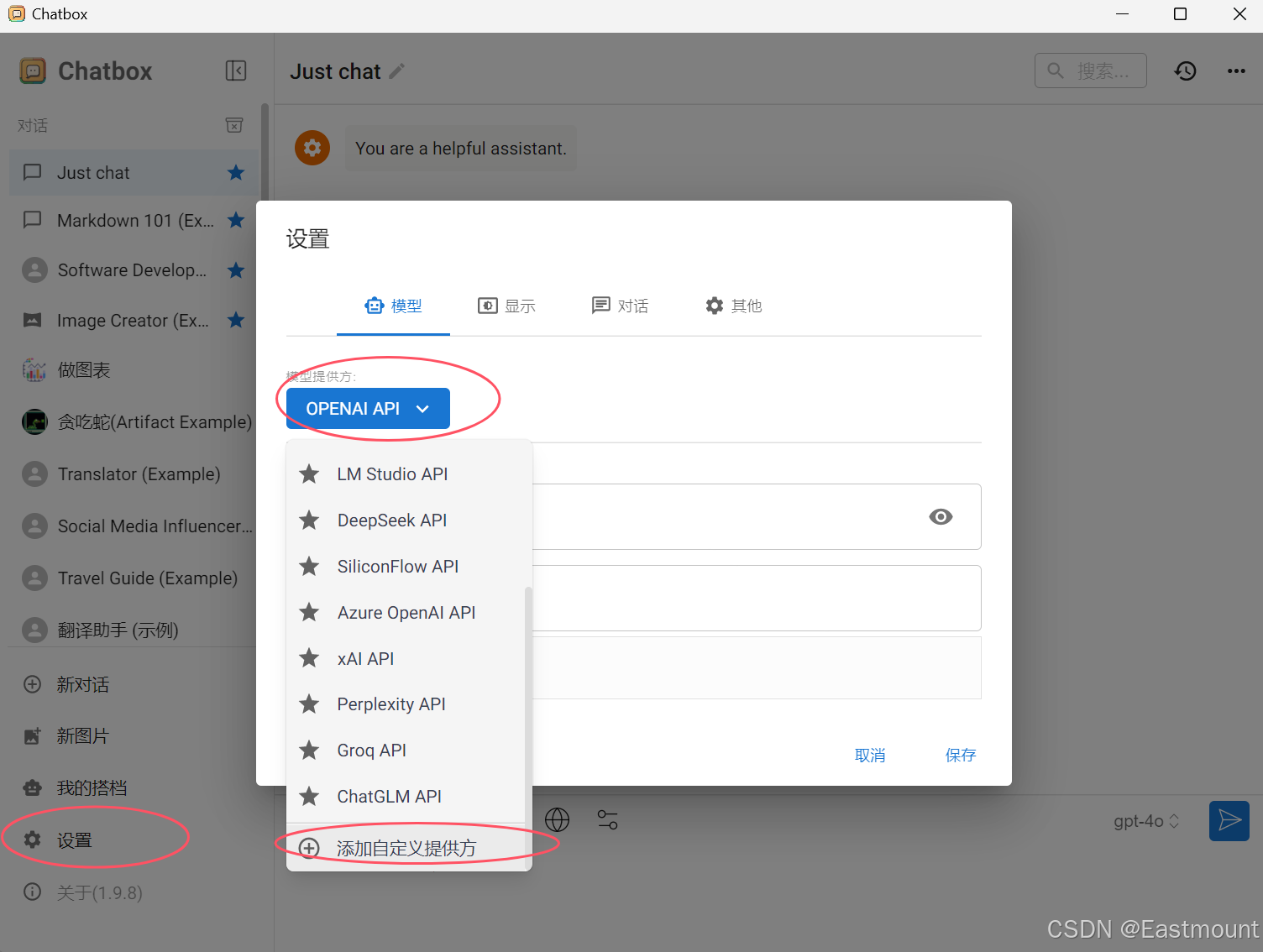The width and height of the screenshot is (1263, 952).
Task: Open the gpt-4o model selector
Action: [1146, 821]
